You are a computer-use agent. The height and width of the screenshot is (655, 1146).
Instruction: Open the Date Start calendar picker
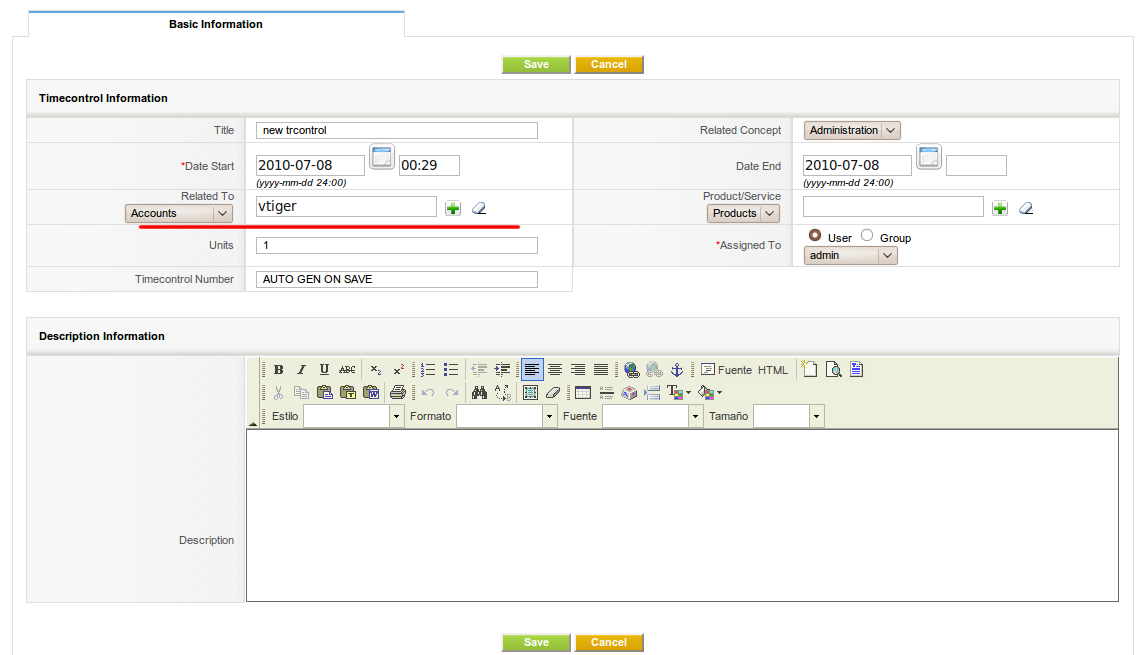(x=382, y=156)
